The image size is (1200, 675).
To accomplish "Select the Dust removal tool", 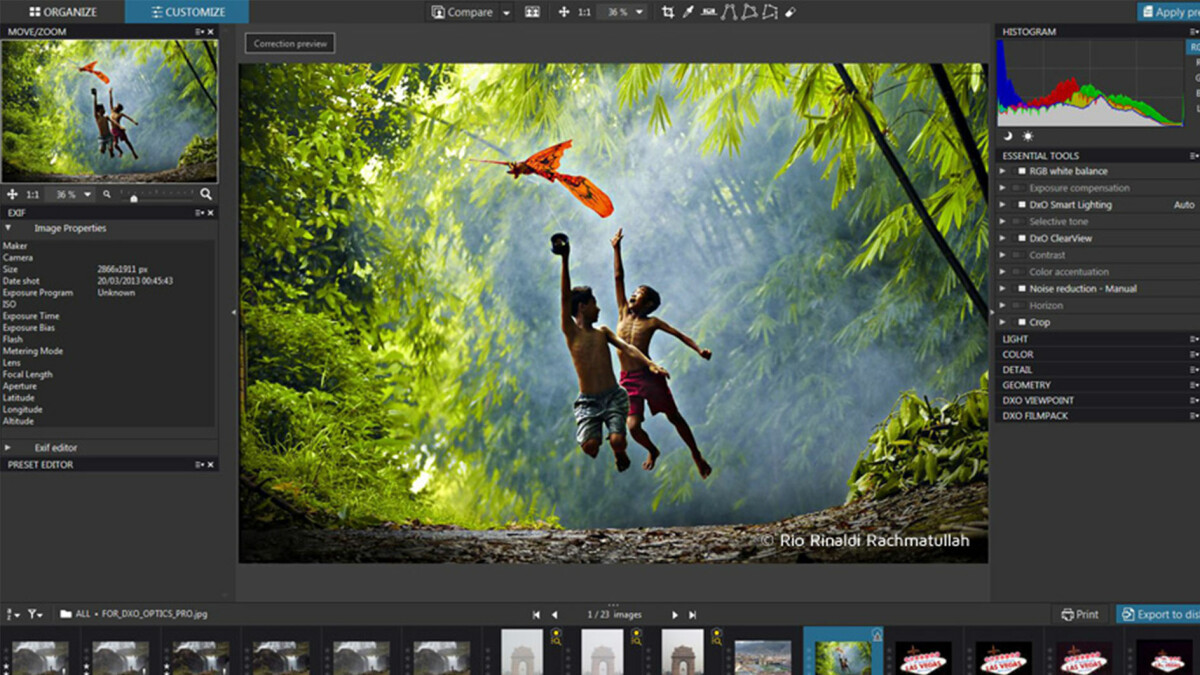I will (x=789, y=11).
